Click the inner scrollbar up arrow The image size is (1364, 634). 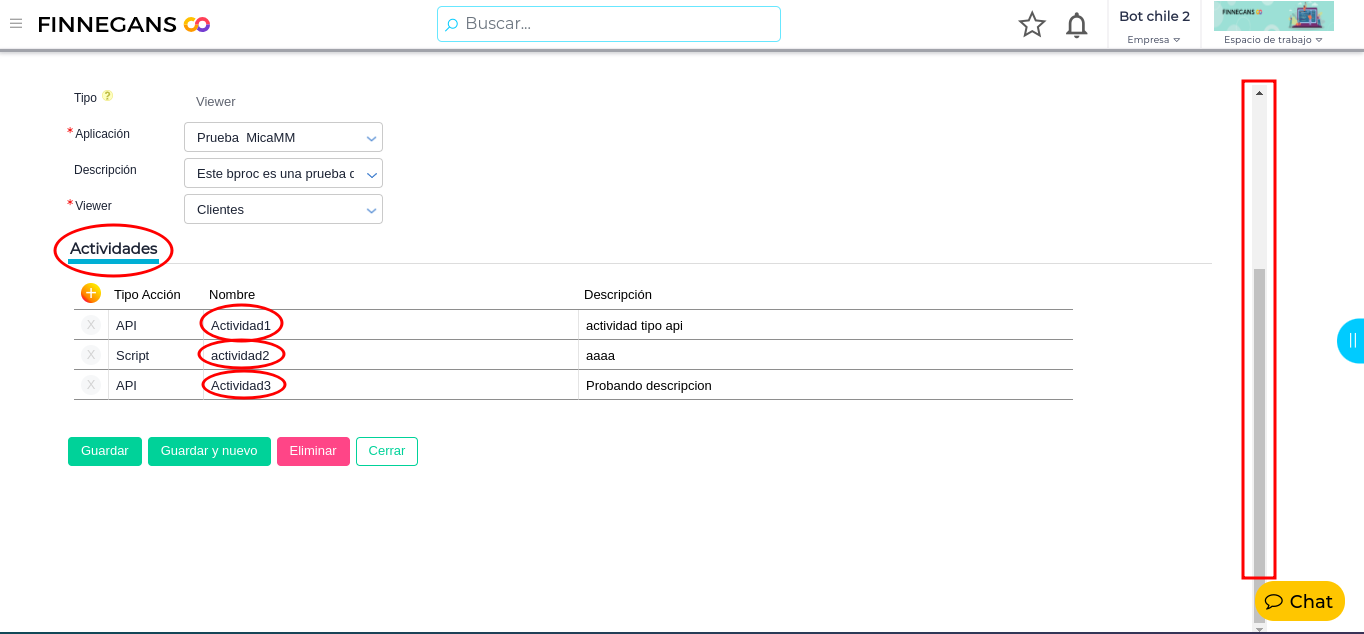(1259, 93)
